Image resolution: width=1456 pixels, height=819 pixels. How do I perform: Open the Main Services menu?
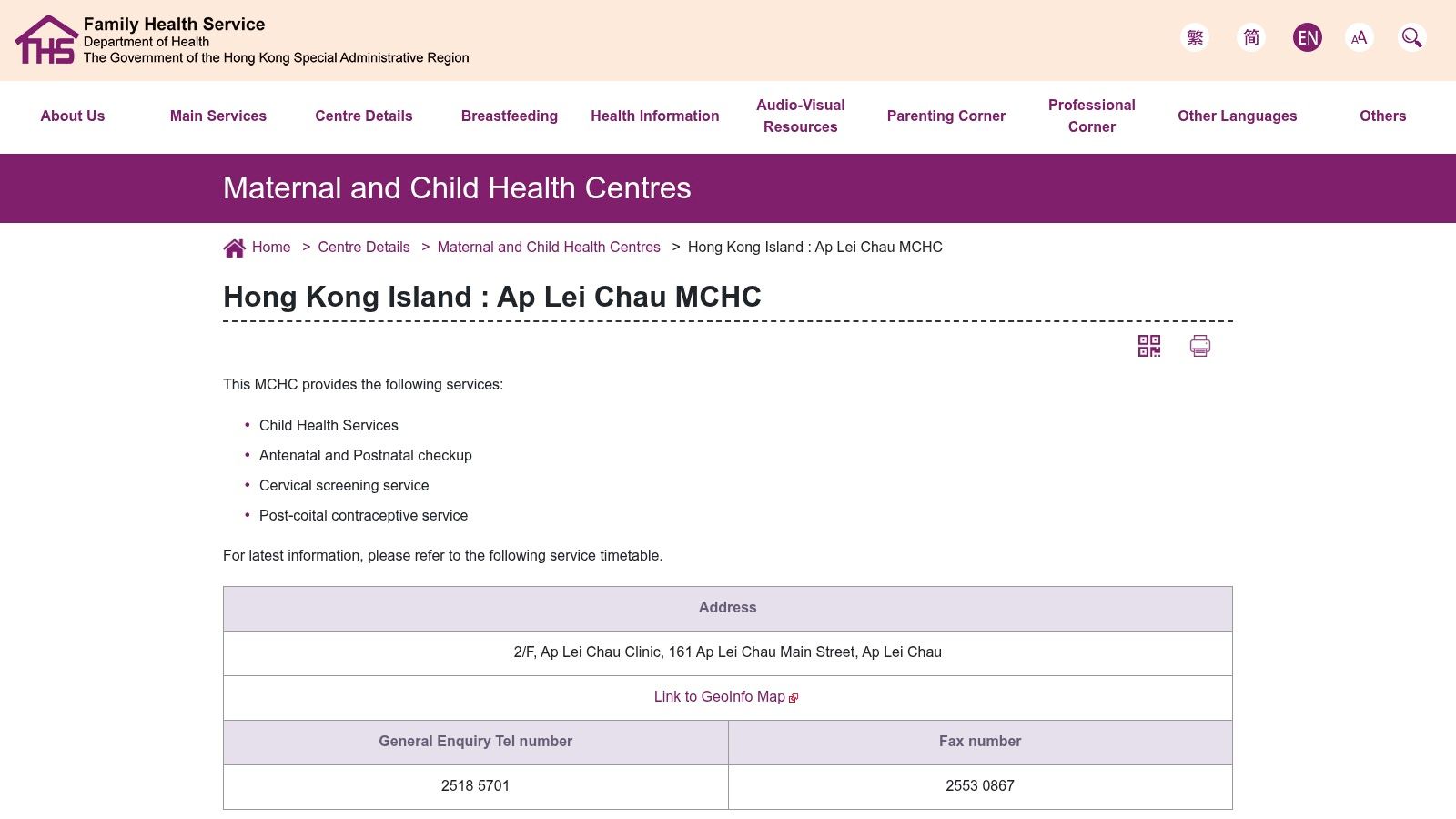(x=218, y=116)
